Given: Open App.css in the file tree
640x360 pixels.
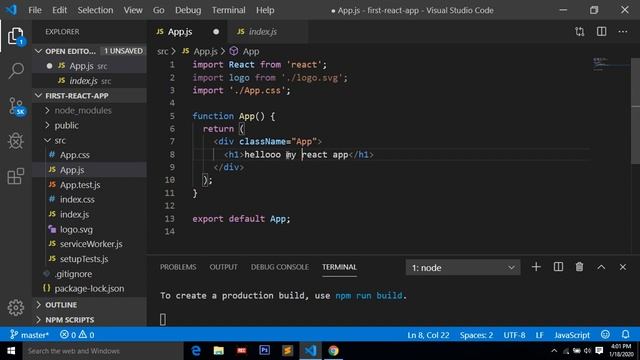Looking at the screenshot, I should coord(74,155).
